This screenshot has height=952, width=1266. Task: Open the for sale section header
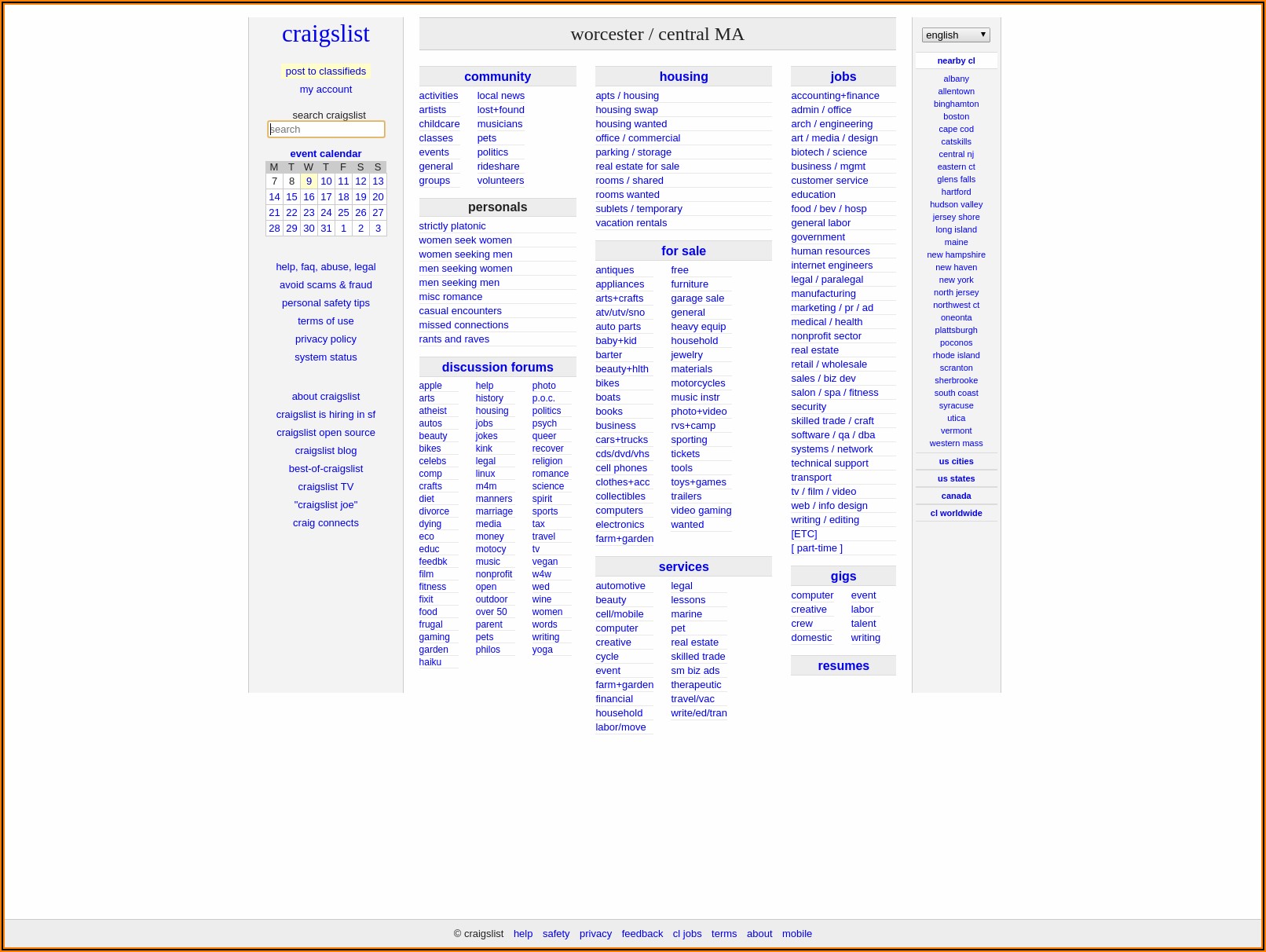click(x=683, y=251)
